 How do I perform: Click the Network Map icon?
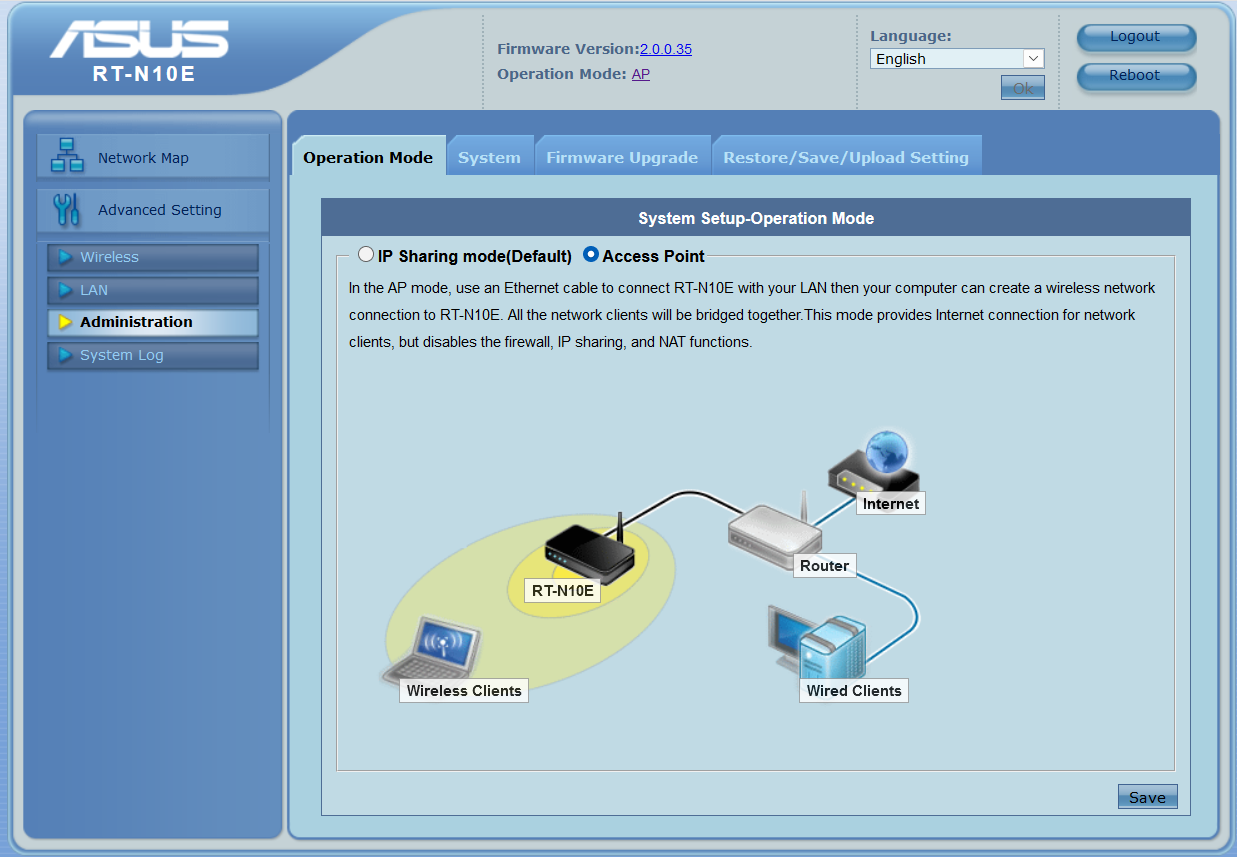click(68, 157)
